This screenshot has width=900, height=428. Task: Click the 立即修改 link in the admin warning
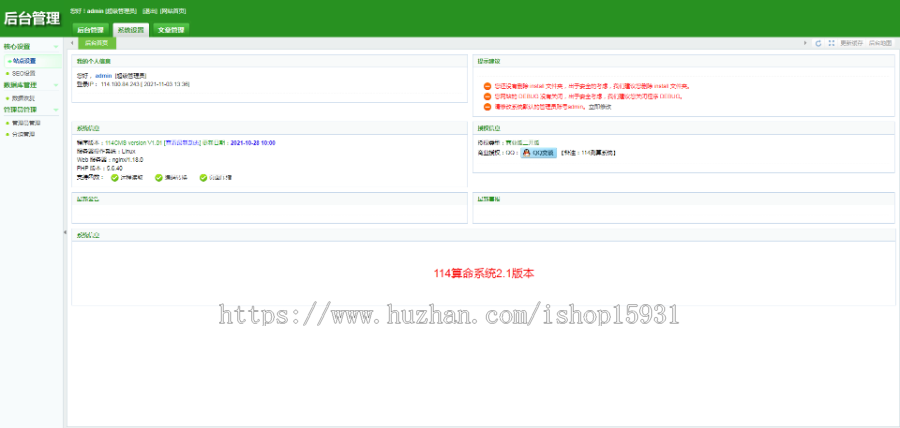coord(599,107)
